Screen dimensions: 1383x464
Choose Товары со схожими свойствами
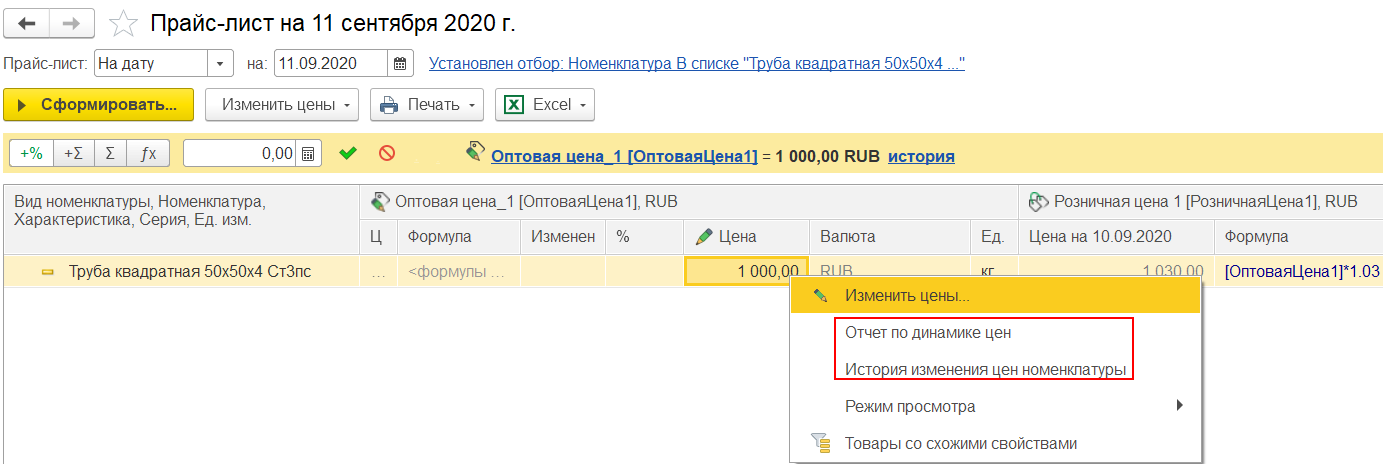coord(995,443)
